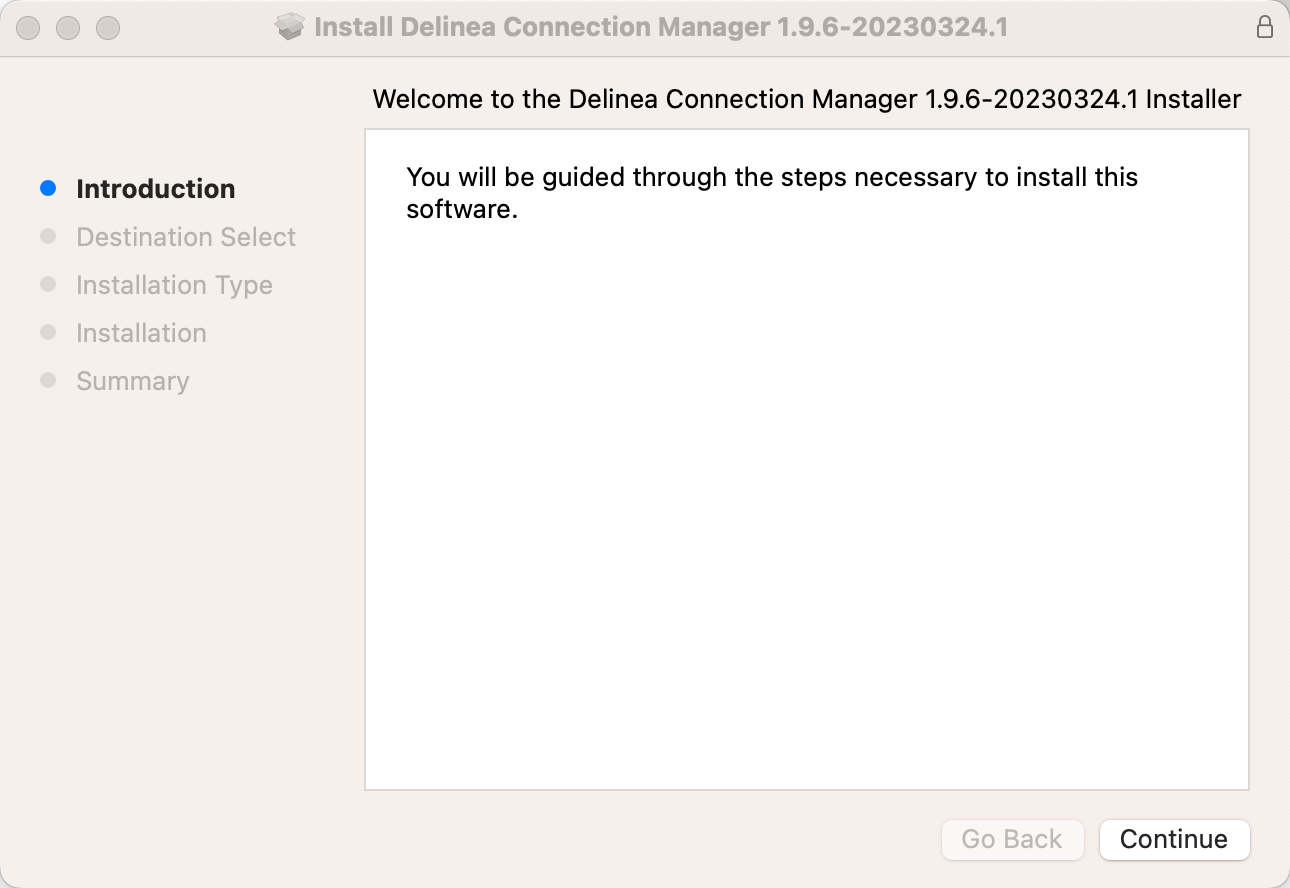
Task: Select the Introduction step in the sidebar
Action: [x=156, y=188]
